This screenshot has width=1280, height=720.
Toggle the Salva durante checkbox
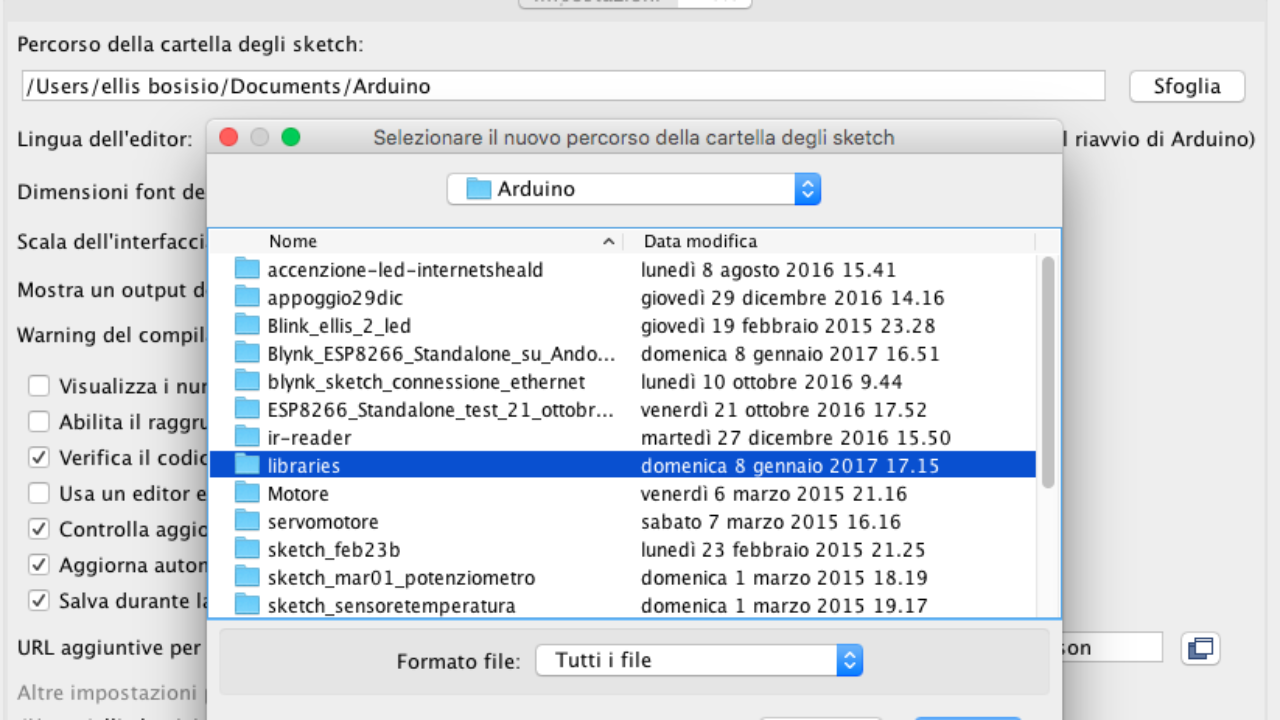(39, 601)
